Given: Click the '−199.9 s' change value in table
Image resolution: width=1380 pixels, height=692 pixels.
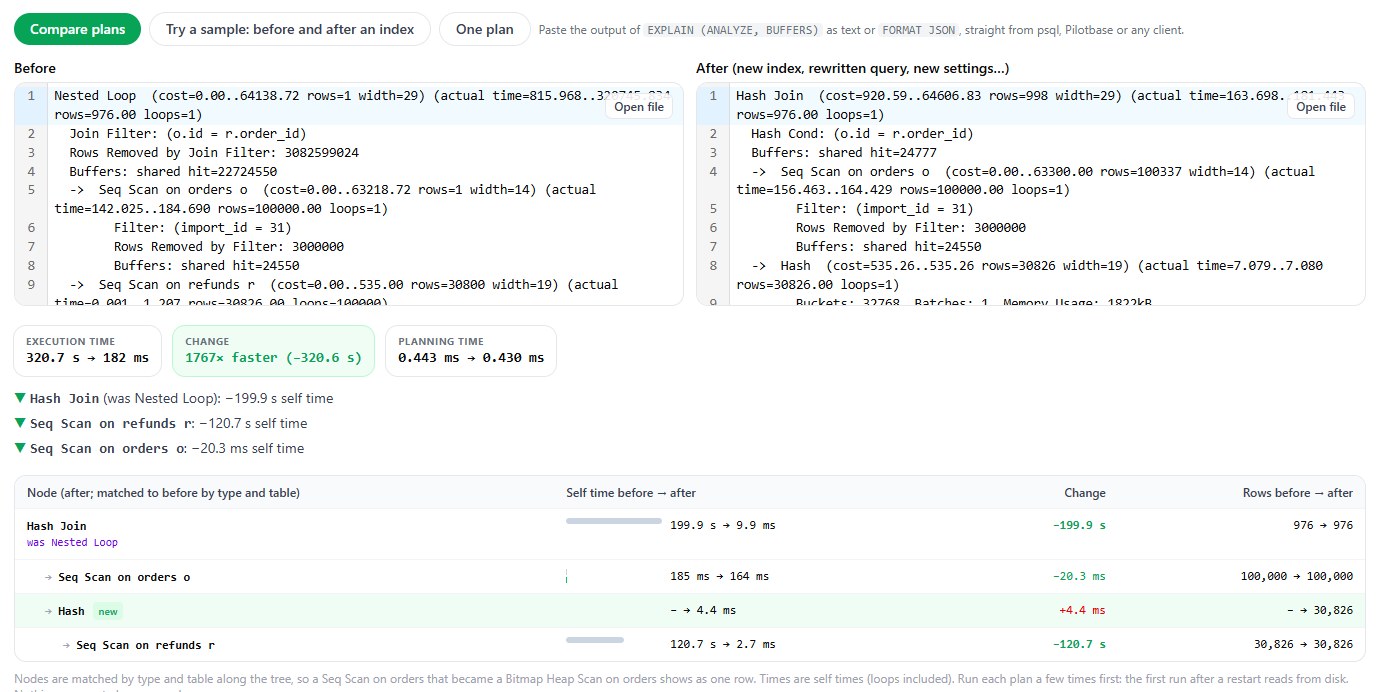Looking at the screenshot, I should (1080, 526).
